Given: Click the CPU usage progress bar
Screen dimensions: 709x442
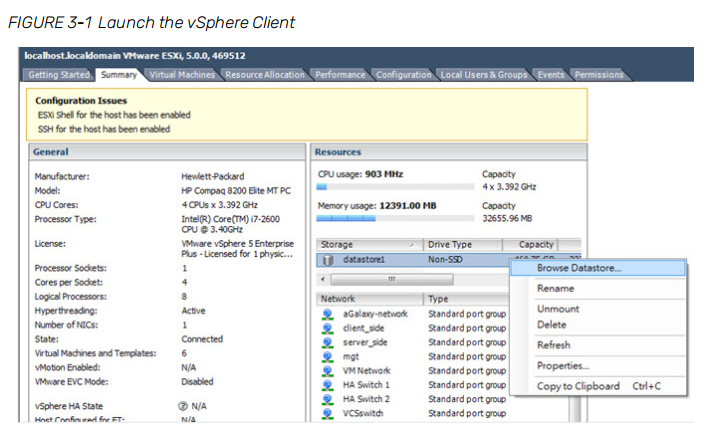Looking at the screenshot, I should pyautogui.click(x=395, y=187).
